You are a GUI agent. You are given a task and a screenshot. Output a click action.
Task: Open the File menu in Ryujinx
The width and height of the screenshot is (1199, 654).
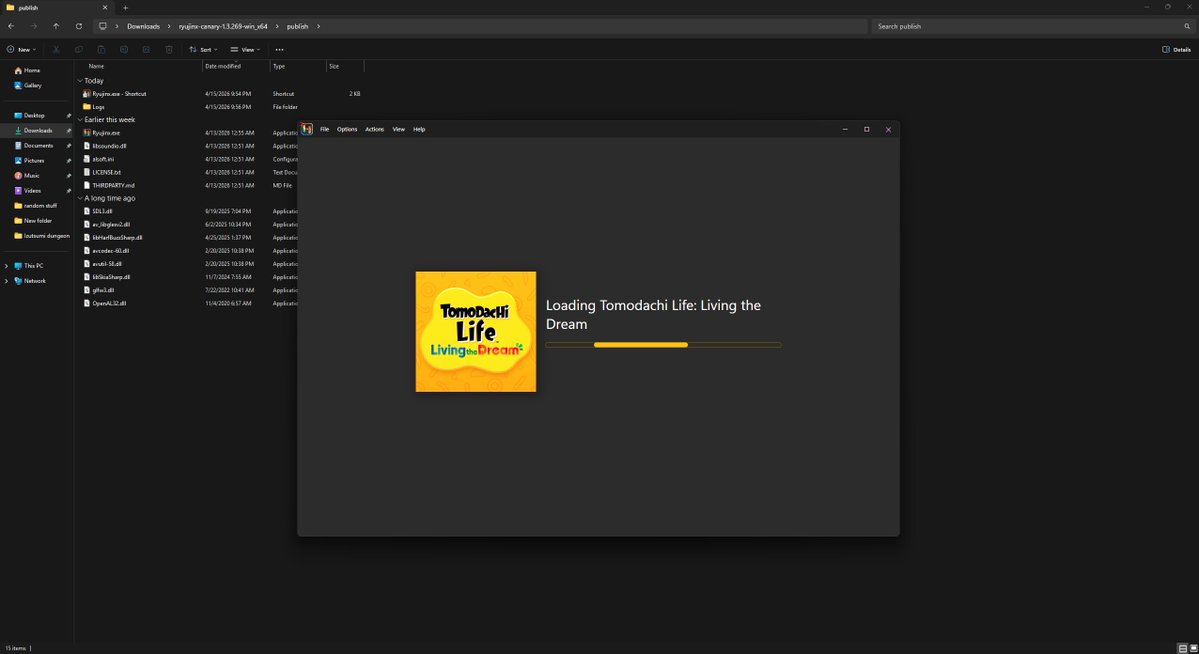[324, 129]
